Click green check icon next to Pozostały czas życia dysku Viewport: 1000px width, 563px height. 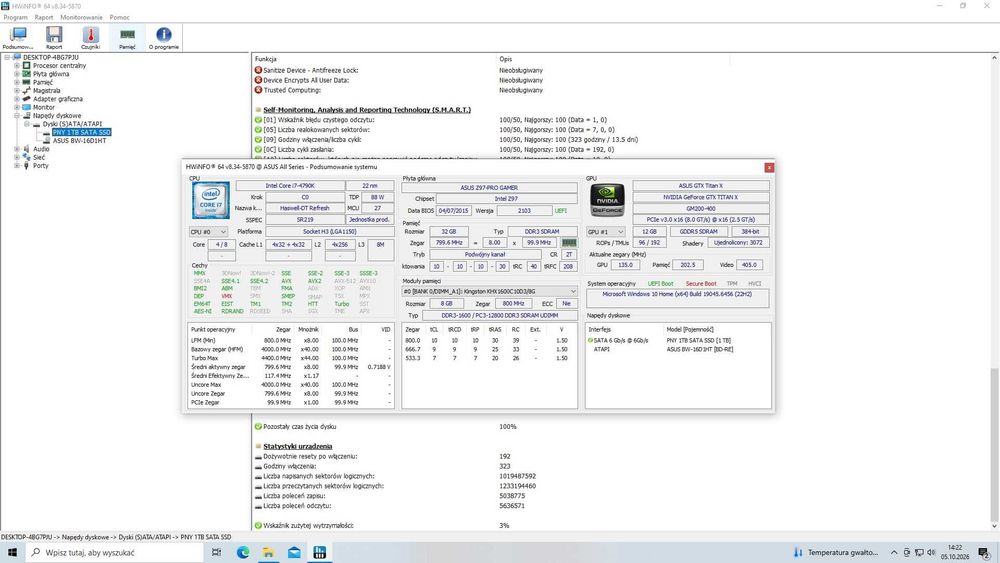tap(258, 427)
